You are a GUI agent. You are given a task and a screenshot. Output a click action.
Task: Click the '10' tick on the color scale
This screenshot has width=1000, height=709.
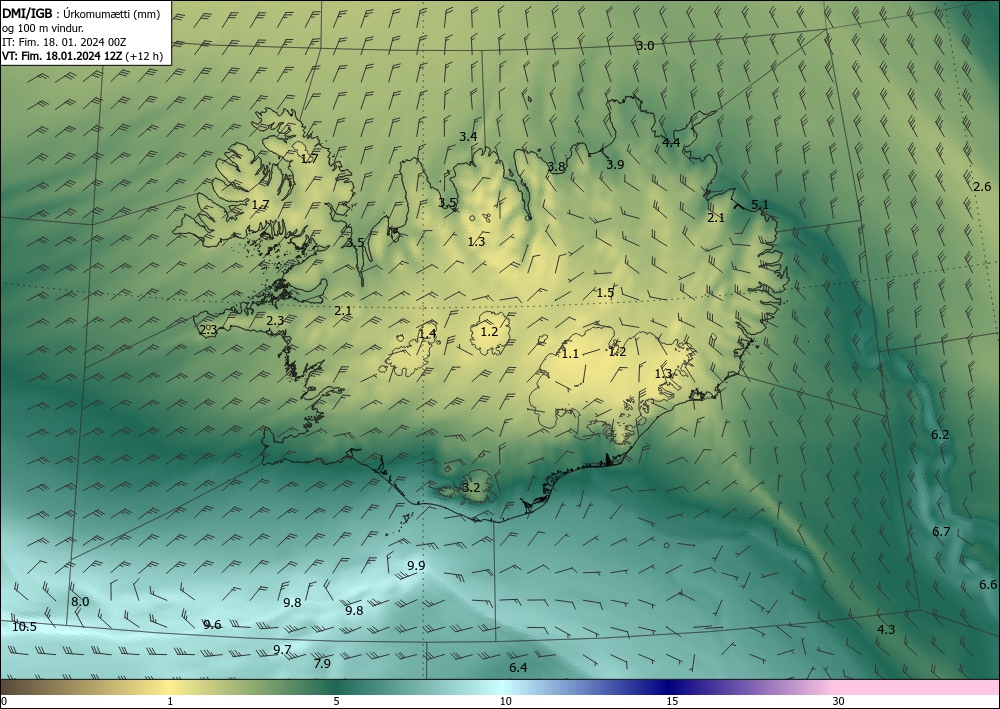(x=505, y=702)
